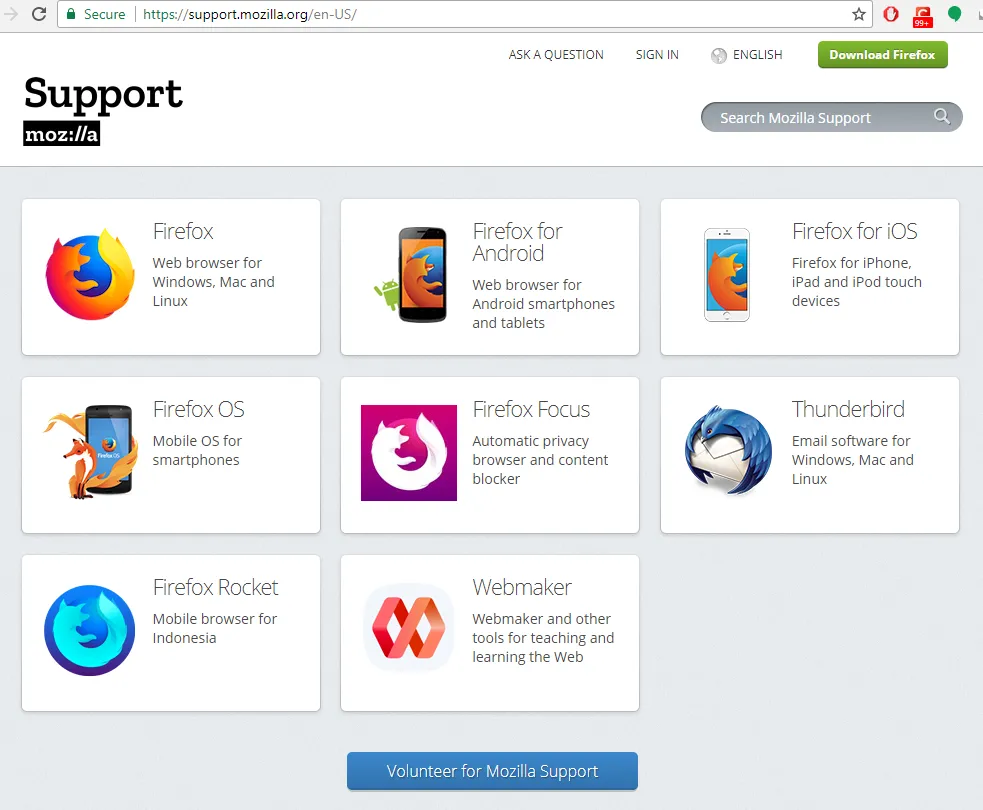Click the Firefox globe logo icon
Image resolution: width=983 pixels, height=810 pixels.
[x=90, y=275]
